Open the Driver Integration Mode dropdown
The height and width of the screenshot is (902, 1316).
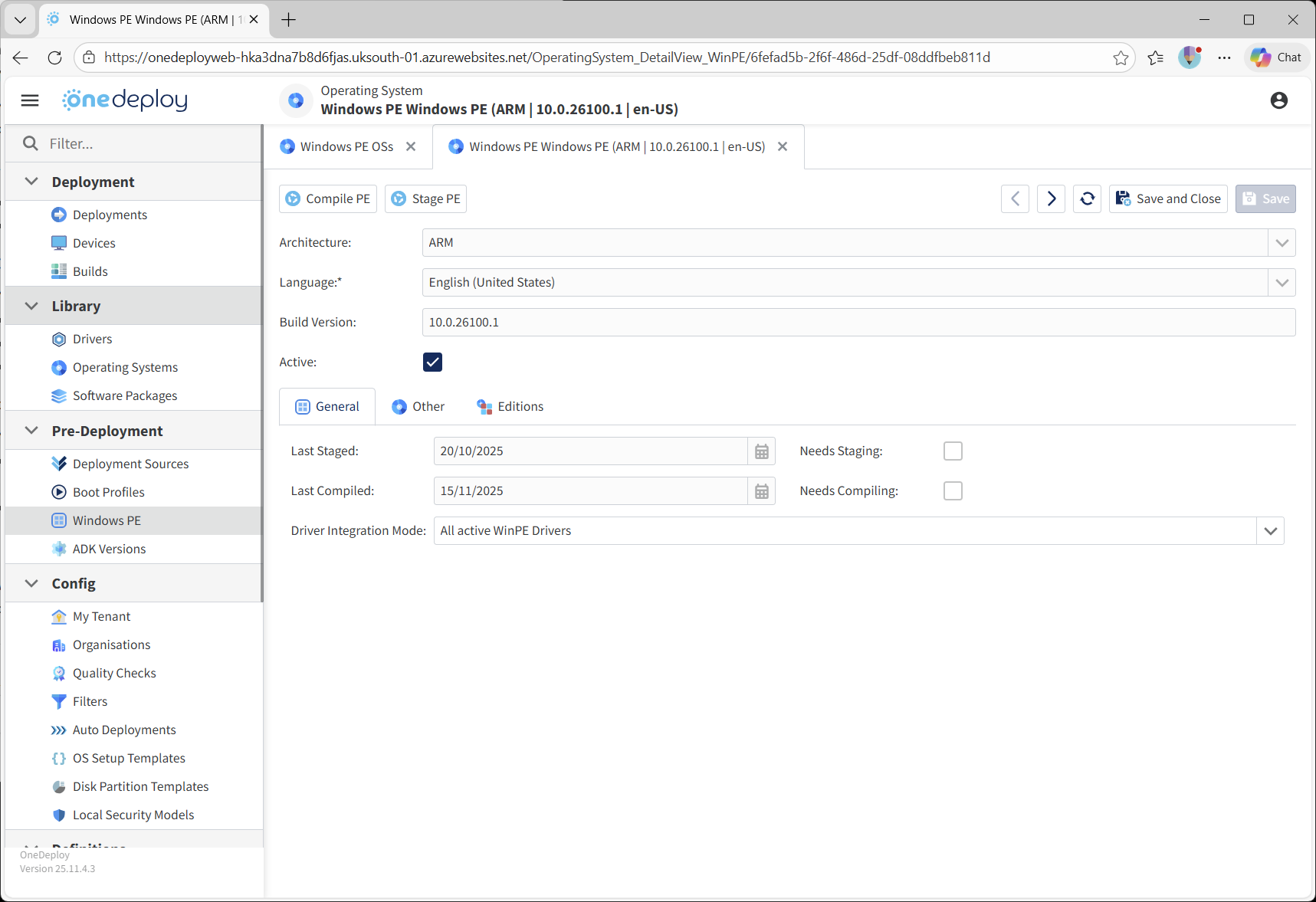click(x=1270, y=531)
